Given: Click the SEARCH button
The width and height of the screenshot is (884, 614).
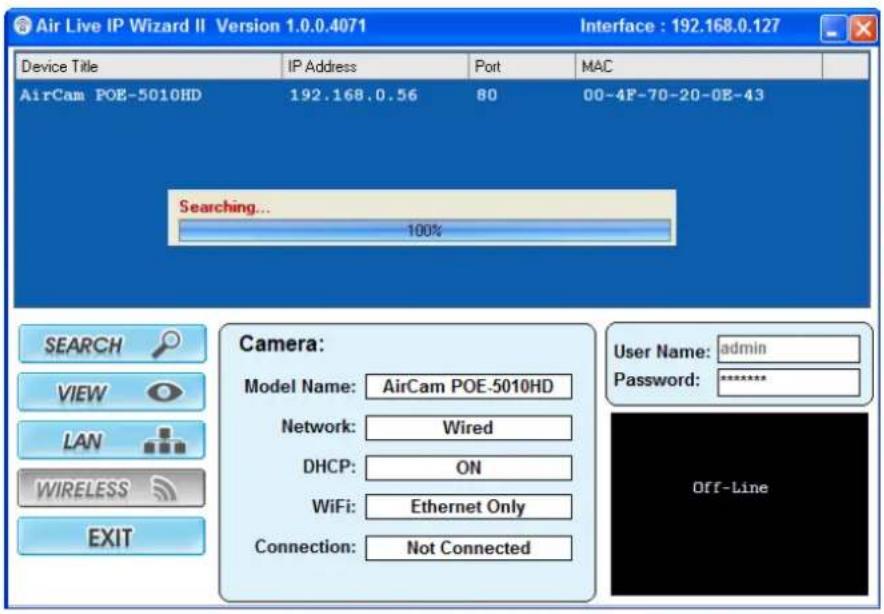Looking at the screenshot, I should (112, 344).
